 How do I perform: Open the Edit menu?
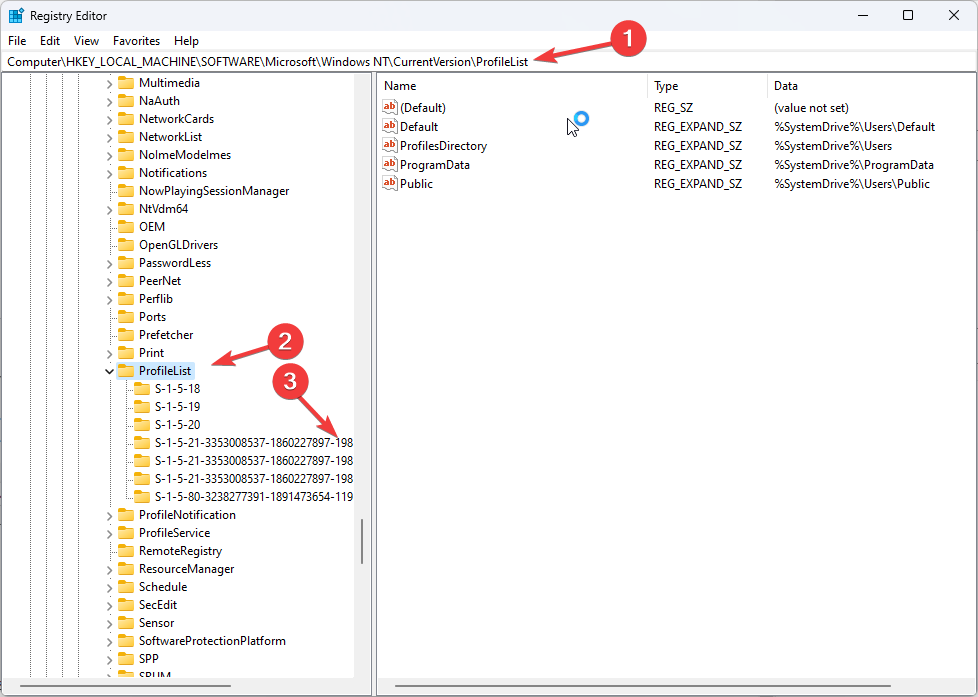[x=50, y=41]
